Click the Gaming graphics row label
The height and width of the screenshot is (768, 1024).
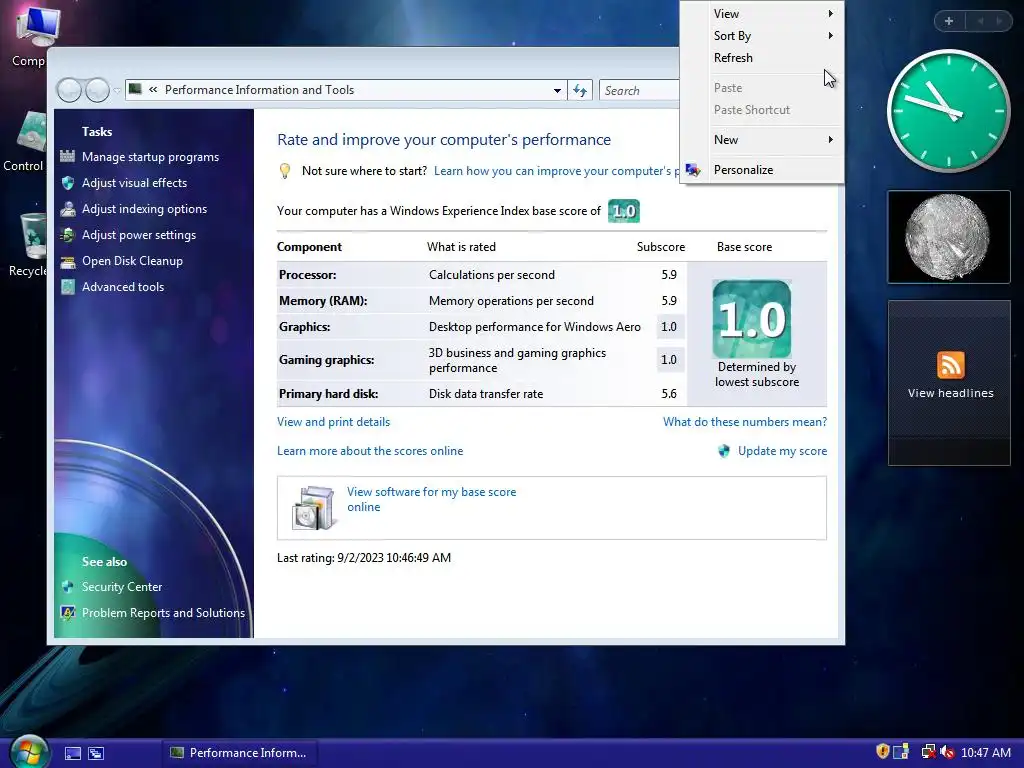(327, 360)
